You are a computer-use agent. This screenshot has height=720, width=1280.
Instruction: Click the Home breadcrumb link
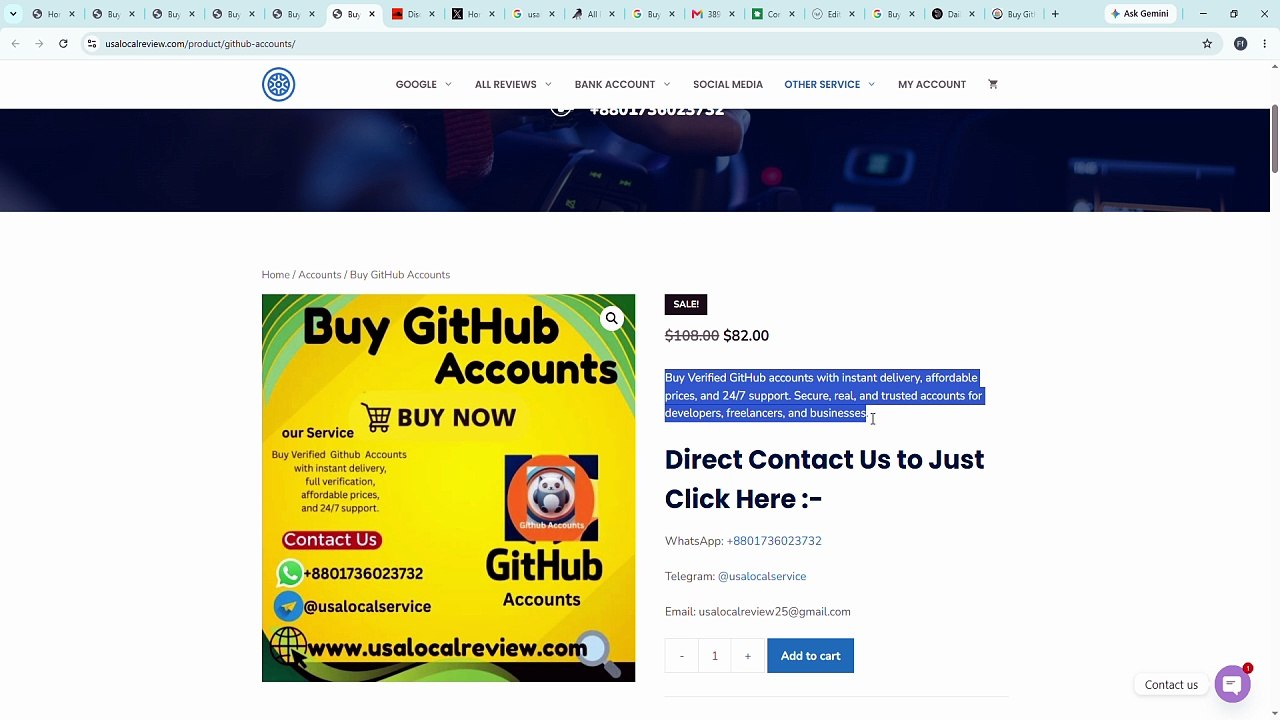coord(275,275)
